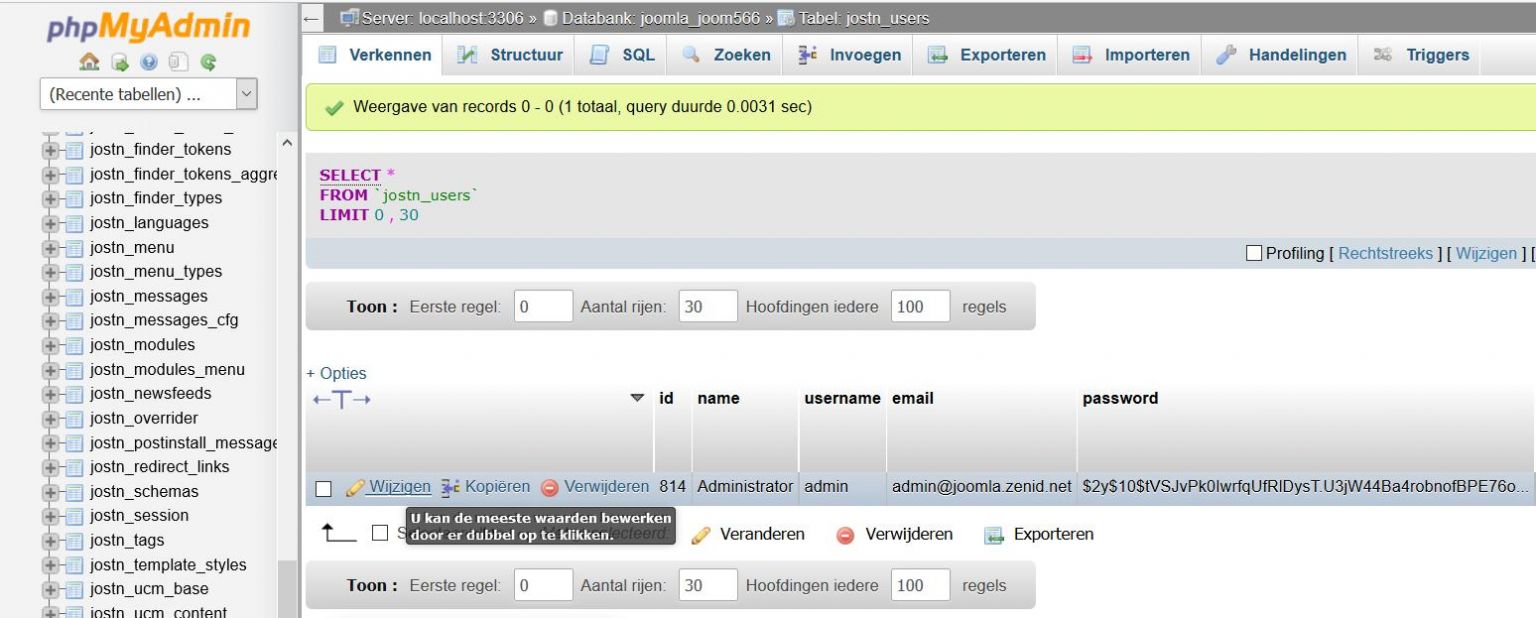Expand the jostn_modules_menu tree node
Image resolution: width=1536 pixels, height=618 pixels.
[51, 370]
